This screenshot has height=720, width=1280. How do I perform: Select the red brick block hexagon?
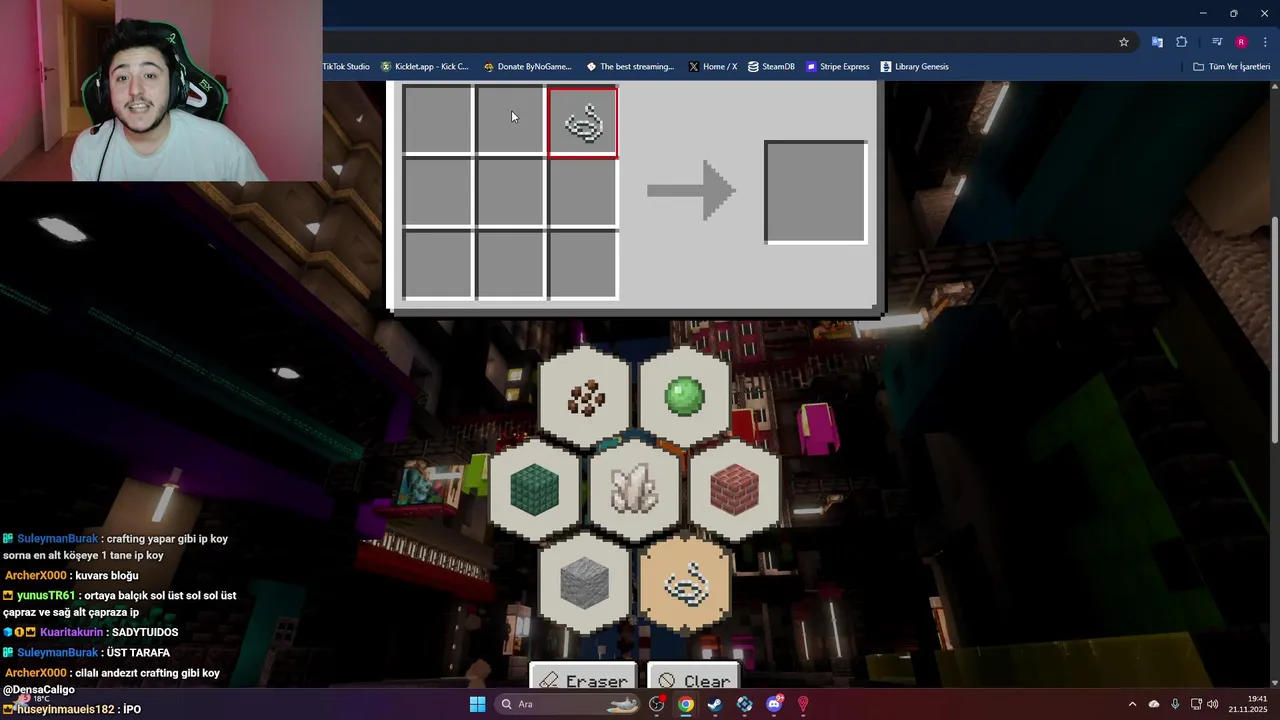click(735, 490)
